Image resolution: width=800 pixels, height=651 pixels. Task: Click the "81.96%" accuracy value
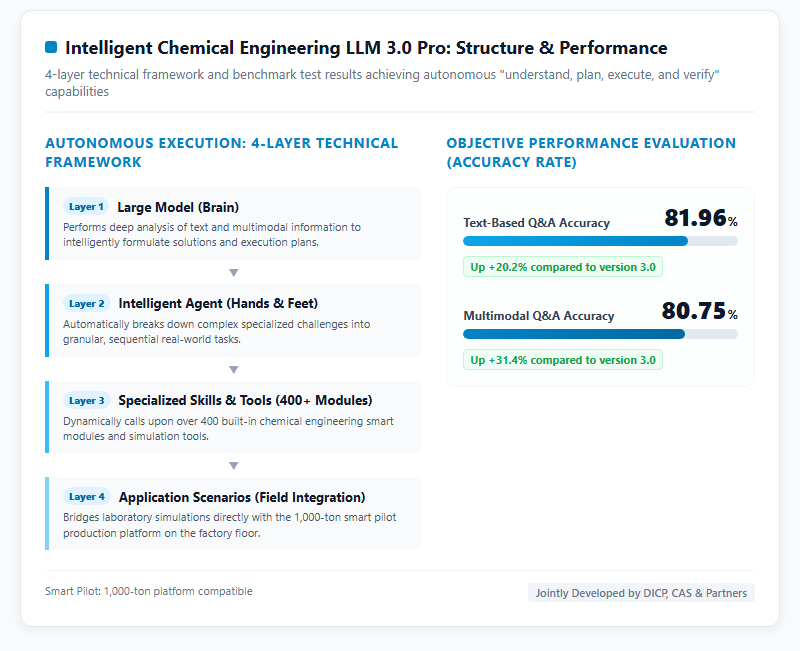[701, 218]
